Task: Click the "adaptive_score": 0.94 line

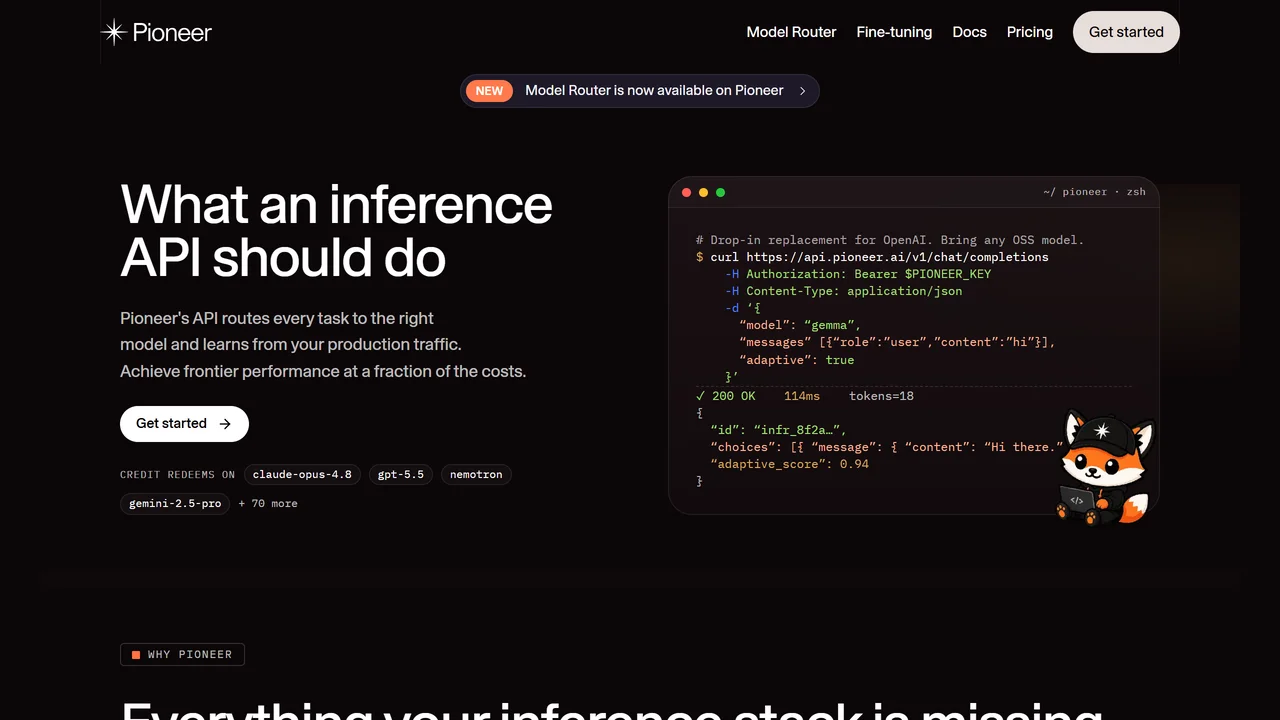Action: point(790,464)
